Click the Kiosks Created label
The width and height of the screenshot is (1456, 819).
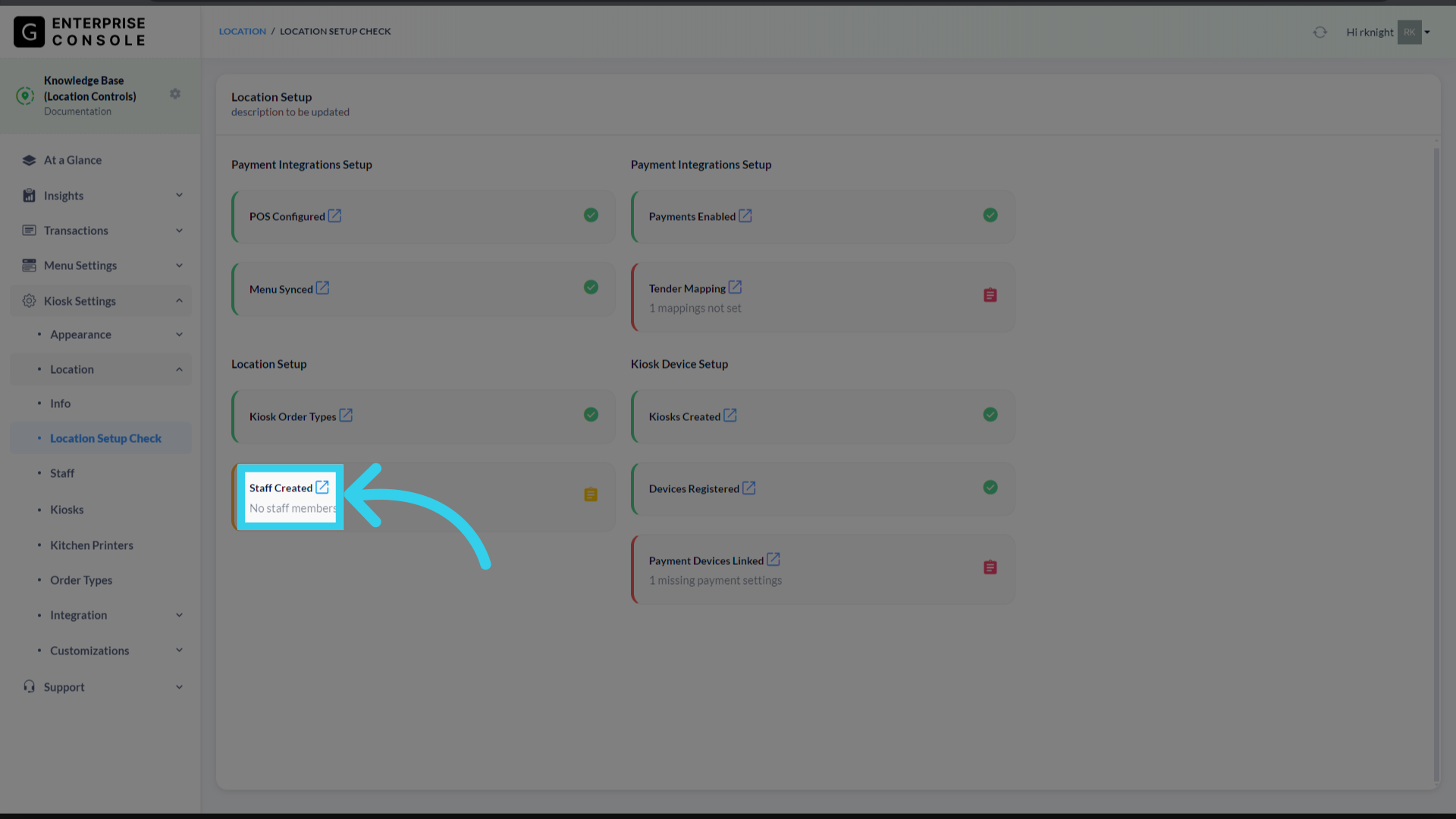(685, 416)
